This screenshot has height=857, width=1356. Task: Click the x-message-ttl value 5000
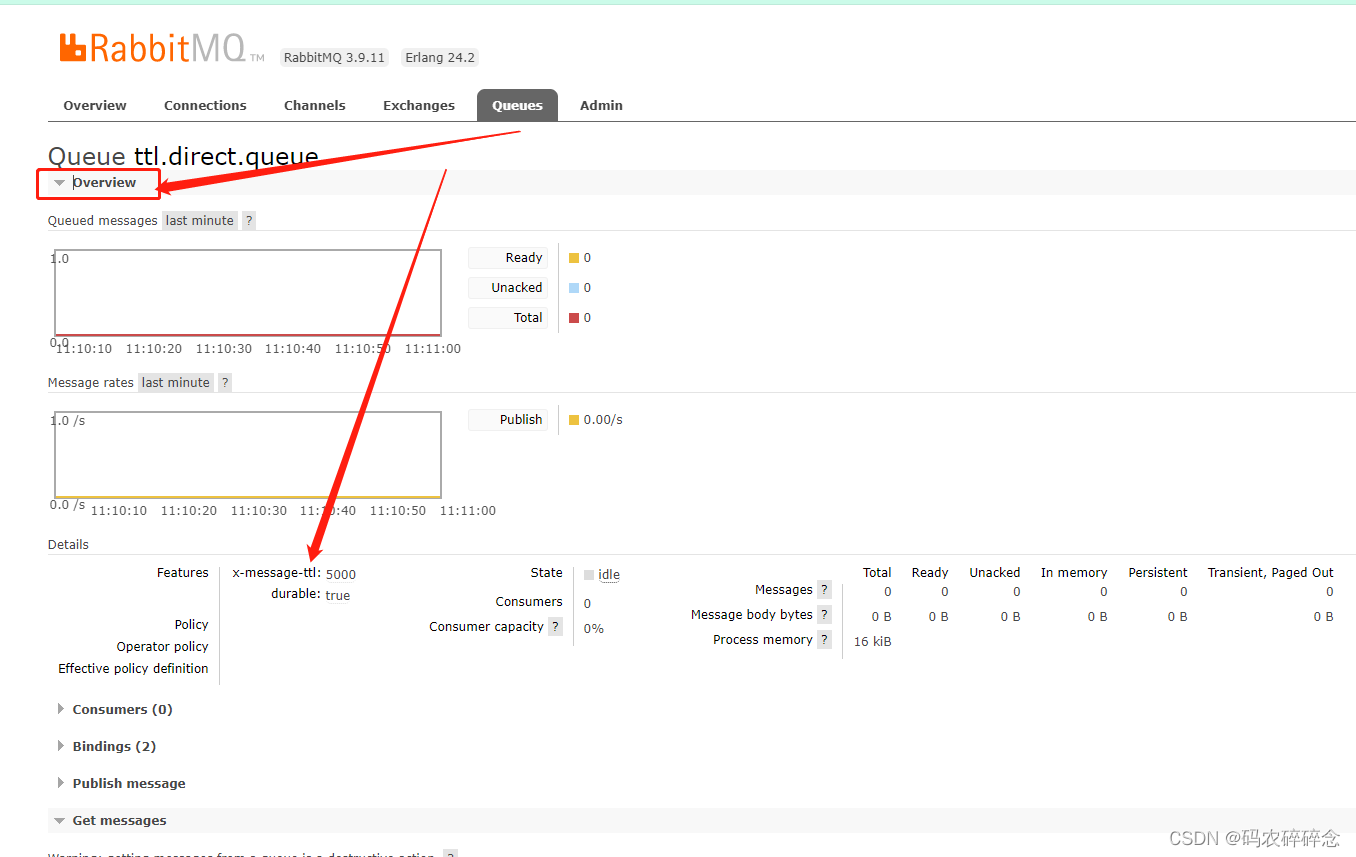[341, 575]
